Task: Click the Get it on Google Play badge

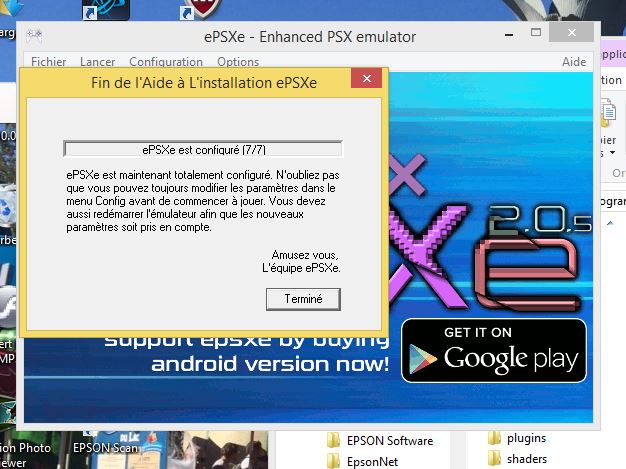Action: pyautogui.click(x=494, y=350)
